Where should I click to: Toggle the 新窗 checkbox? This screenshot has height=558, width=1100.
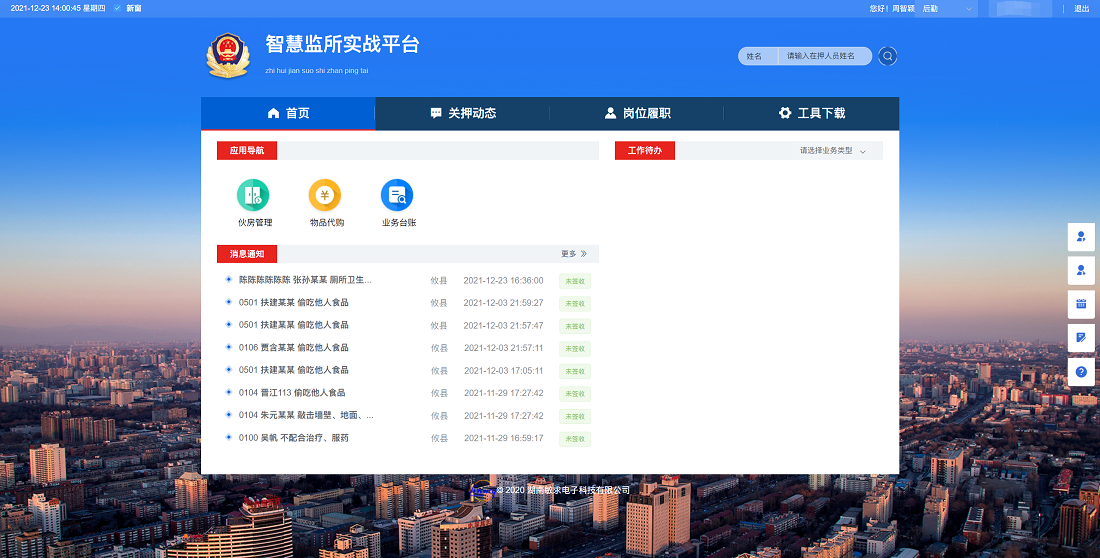click(x=118, y=8)
